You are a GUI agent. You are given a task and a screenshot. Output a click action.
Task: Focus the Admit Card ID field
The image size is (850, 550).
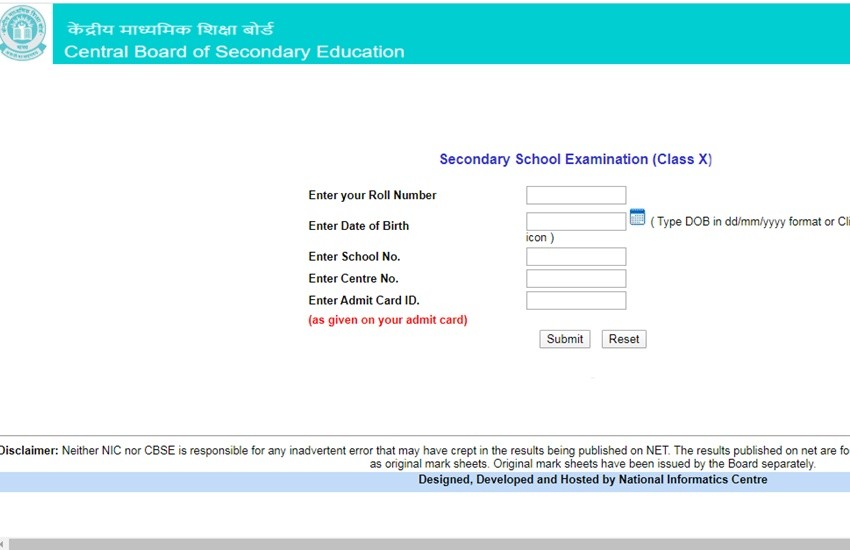coord(576,301)
